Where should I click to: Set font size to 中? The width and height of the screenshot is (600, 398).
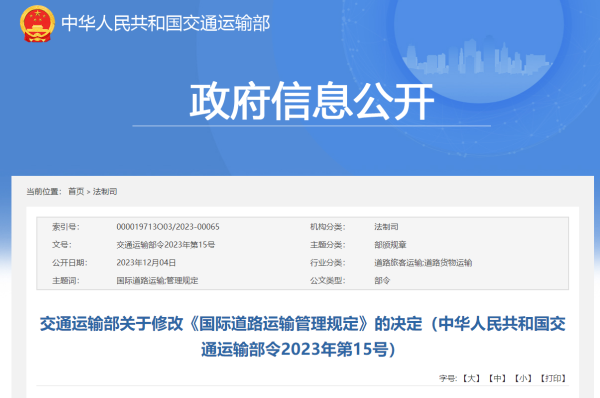497,378
